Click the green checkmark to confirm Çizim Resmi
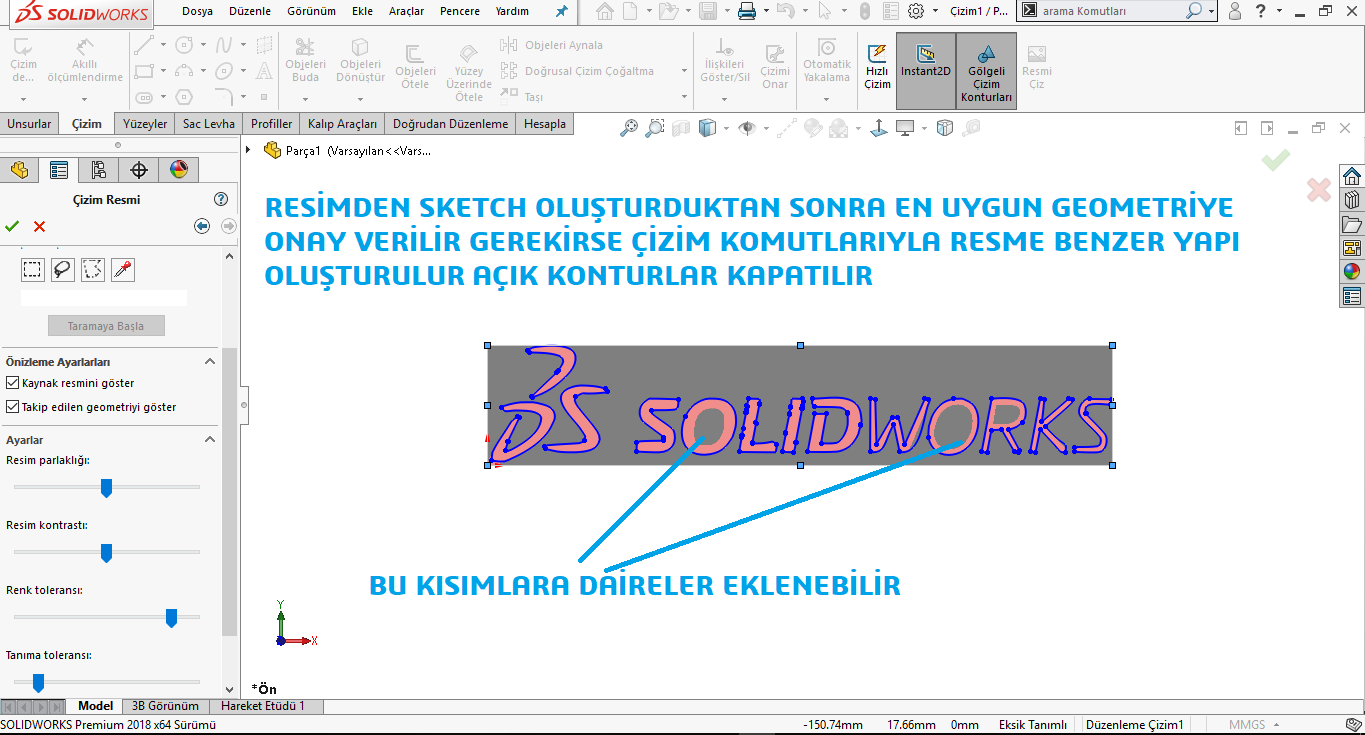 tap(12, 226)
